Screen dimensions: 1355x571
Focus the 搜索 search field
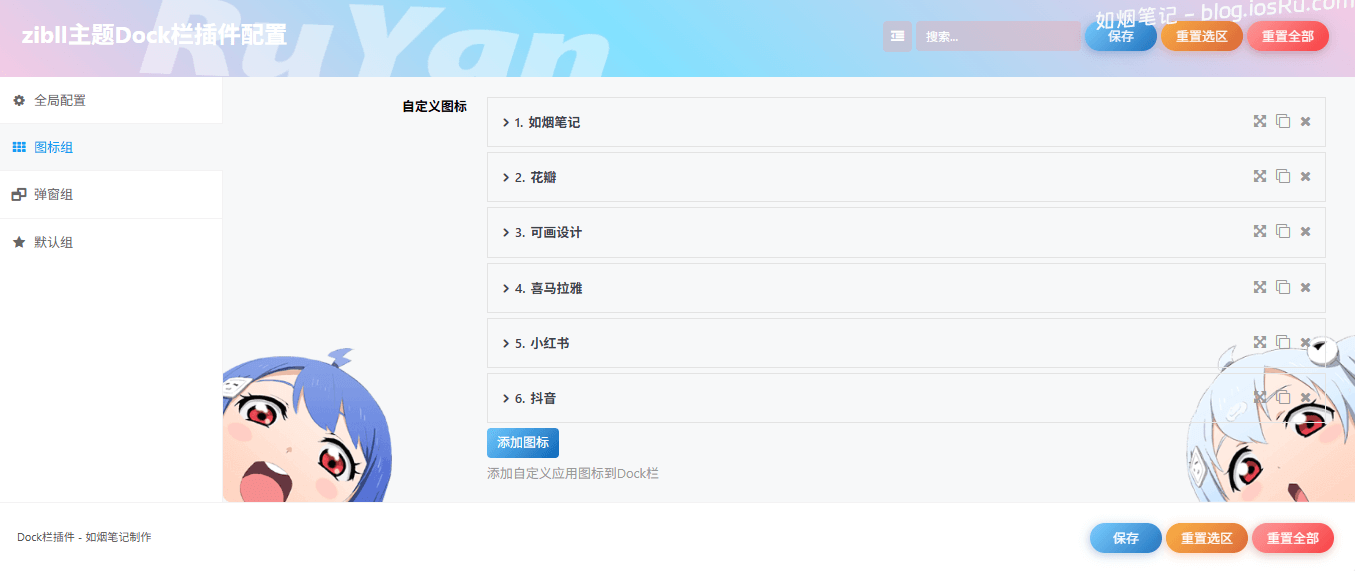[x=996, y=36]
